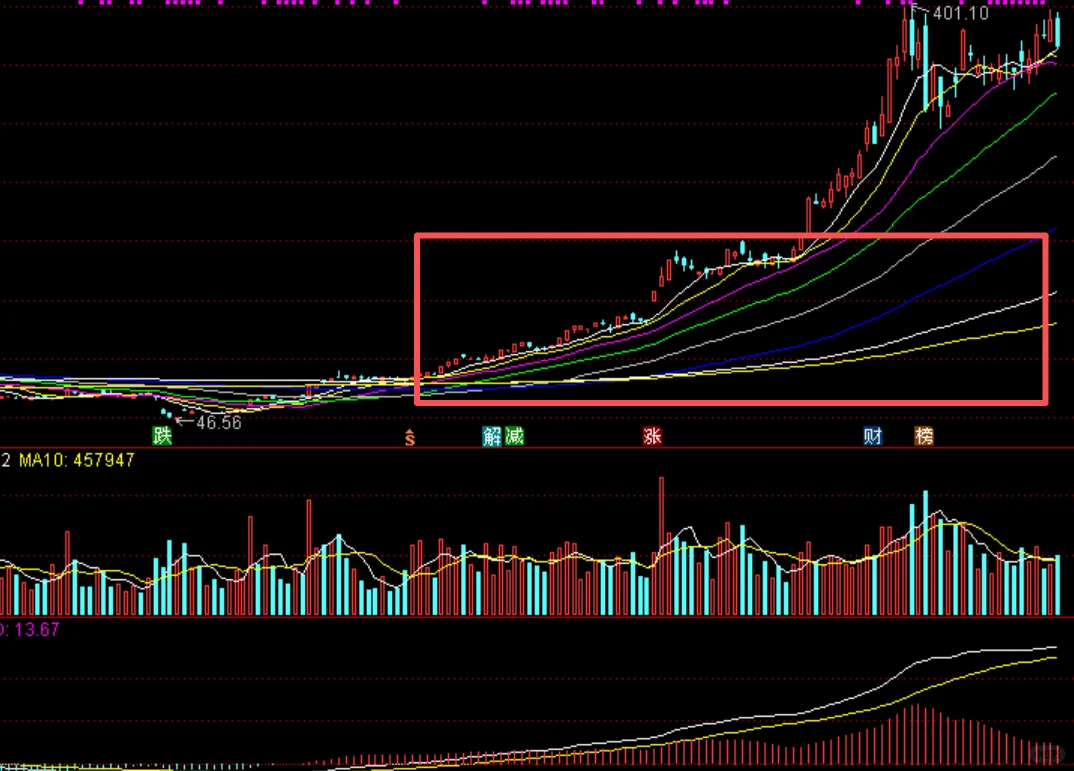This screenshot has height=771, width=1074.
Task: Select the tallest red volume bar
Action: coord(662,546)
